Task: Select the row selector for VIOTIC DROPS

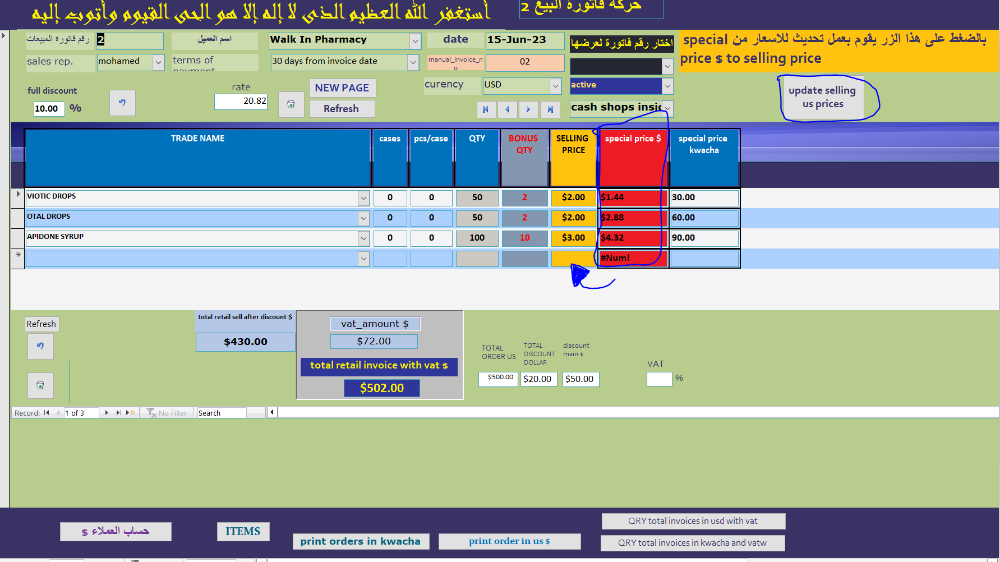Action: point(17,197)
